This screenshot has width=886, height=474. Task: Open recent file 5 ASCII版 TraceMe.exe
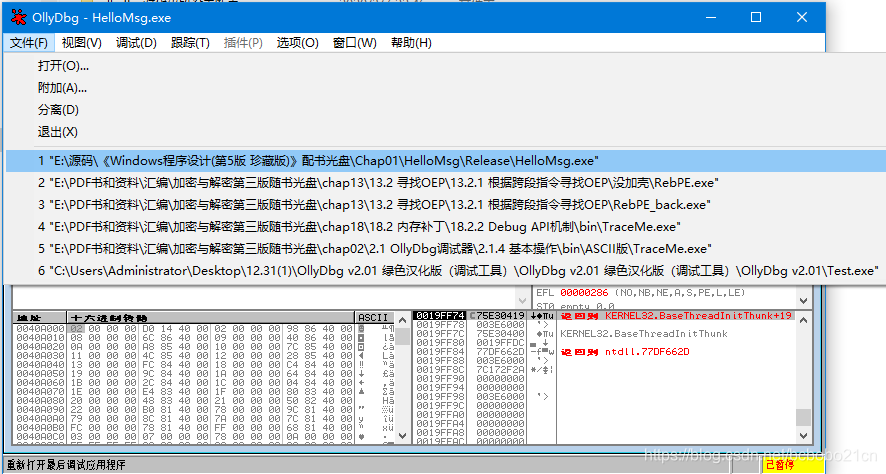[445, 249]
